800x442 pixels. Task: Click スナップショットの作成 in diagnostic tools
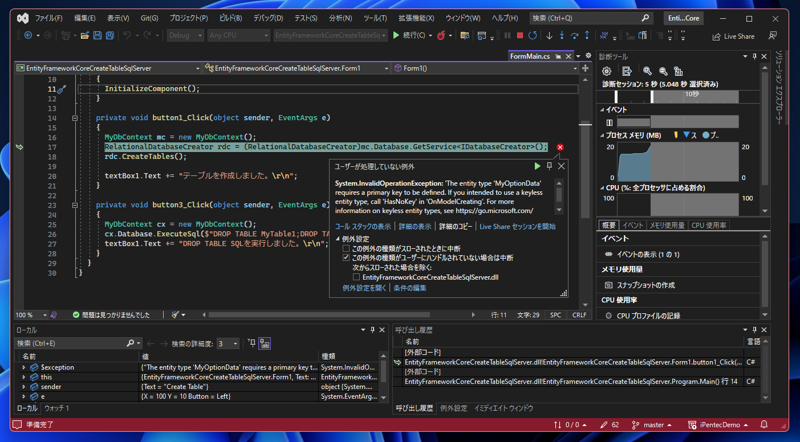(x=645, y=285)
